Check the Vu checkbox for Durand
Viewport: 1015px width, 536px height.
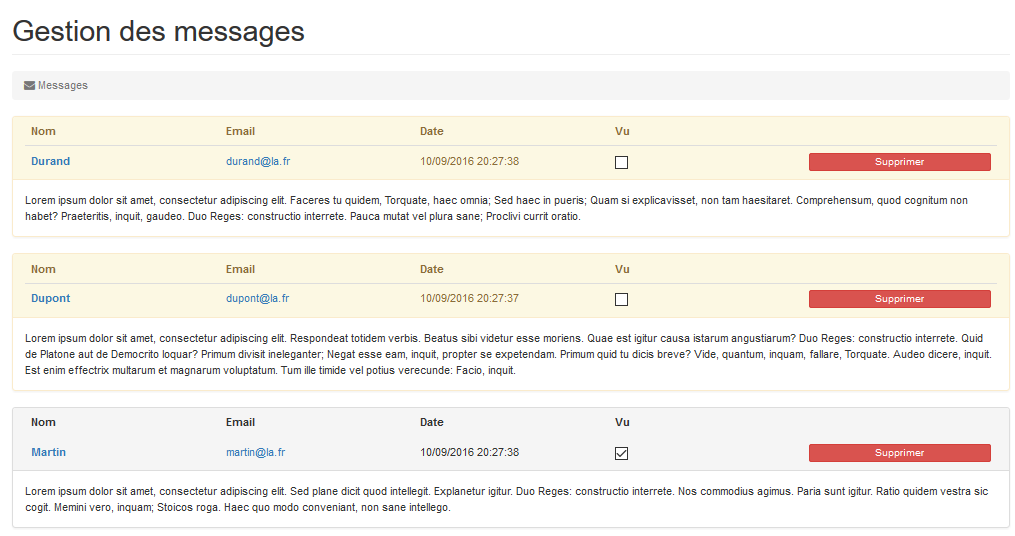click(621, 162)
